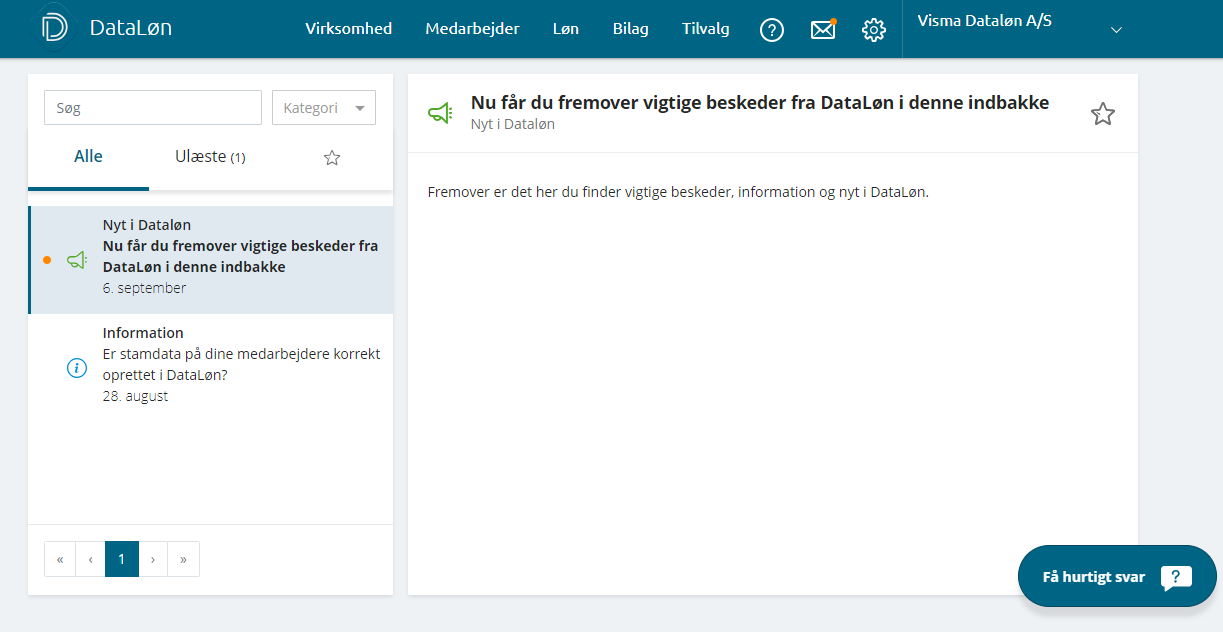This screenshot has width=1223, height=632.
Task: Focus the Søg search field
Action: click(153, 108)
